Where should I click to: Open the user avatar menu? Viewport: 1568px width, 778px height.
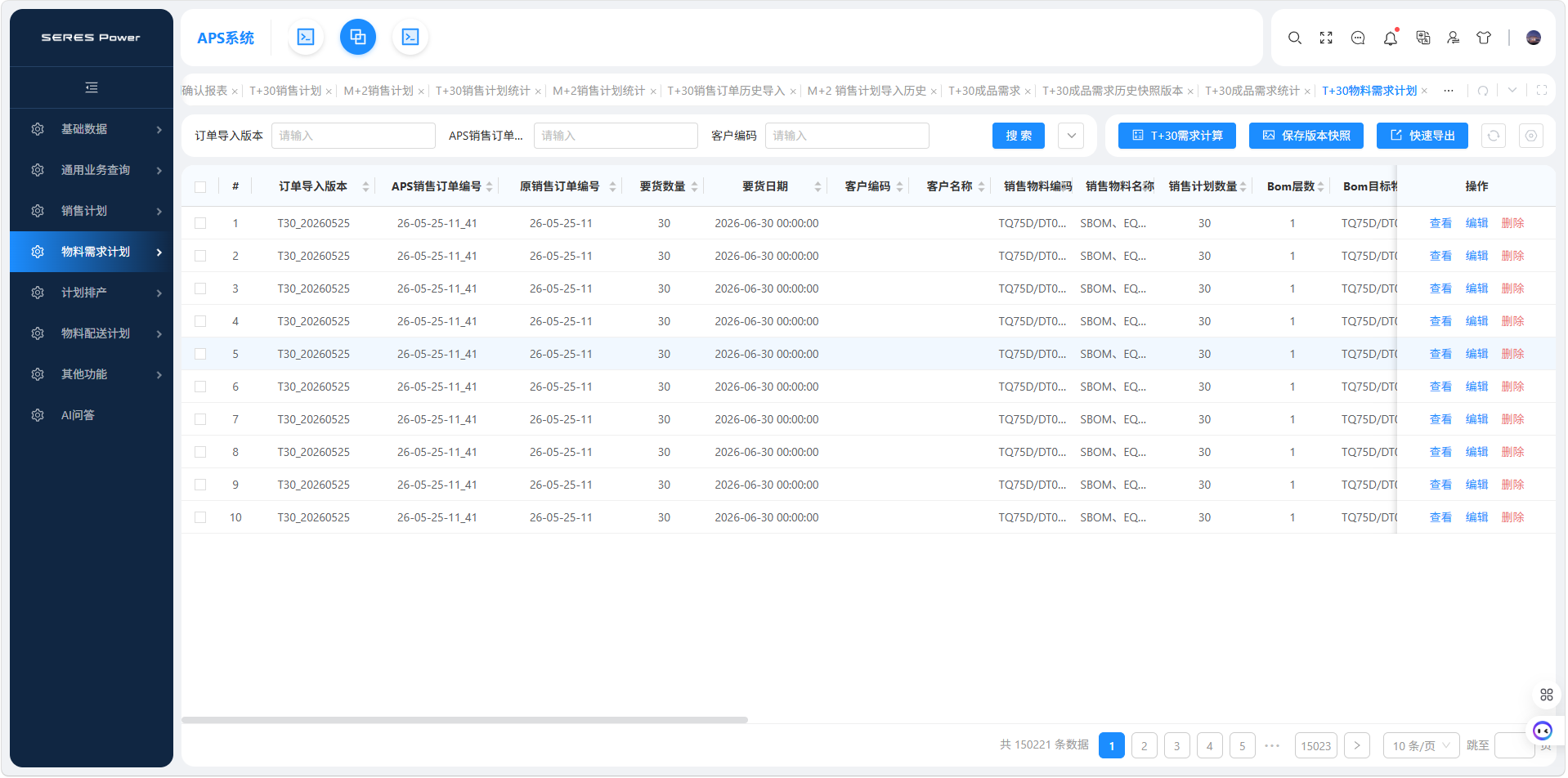point(1534,38)
